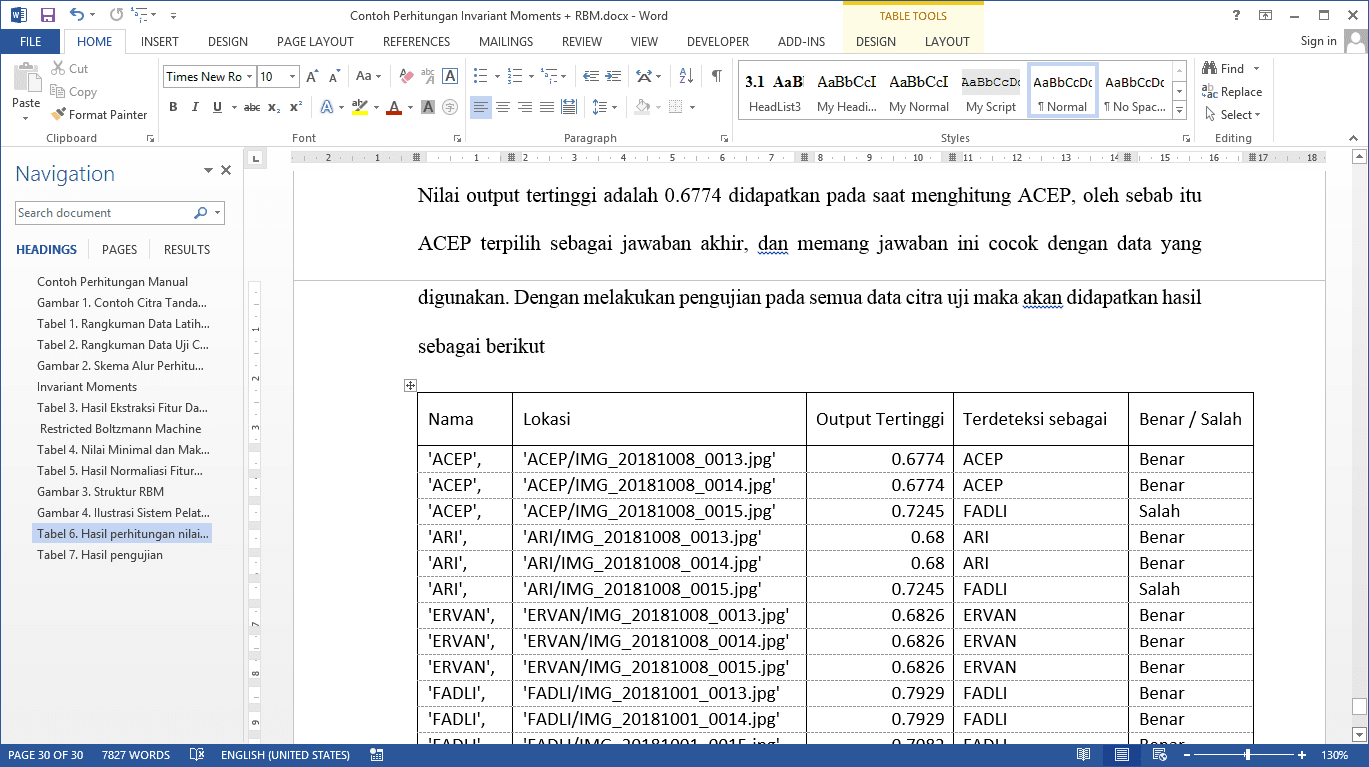The height and width of the screenshot is (767, 1369).
Task: Go to heading Tabel 7. Hasil pengujian
Action: [x=99, y=555]
